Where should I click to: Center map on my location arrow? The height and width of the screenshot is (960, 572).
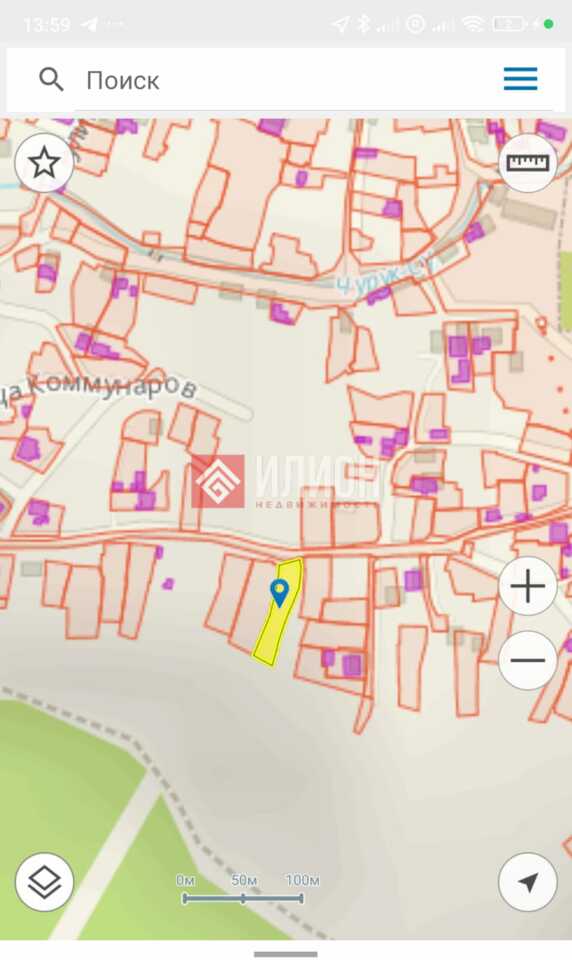click(527, 882)
